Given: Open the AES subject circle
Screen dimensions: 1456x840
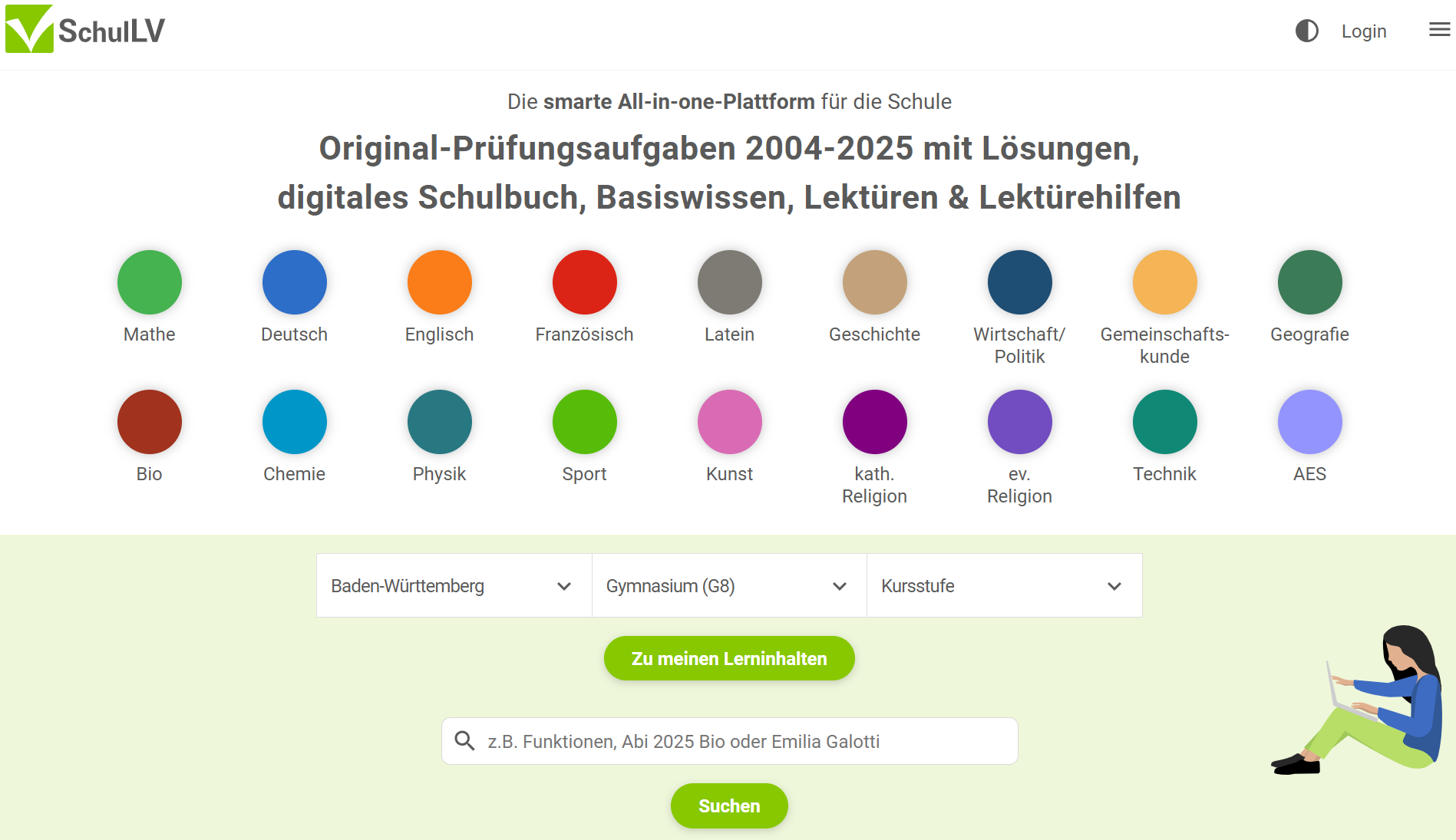Looking at the screenshot, I should [1309, 421].
